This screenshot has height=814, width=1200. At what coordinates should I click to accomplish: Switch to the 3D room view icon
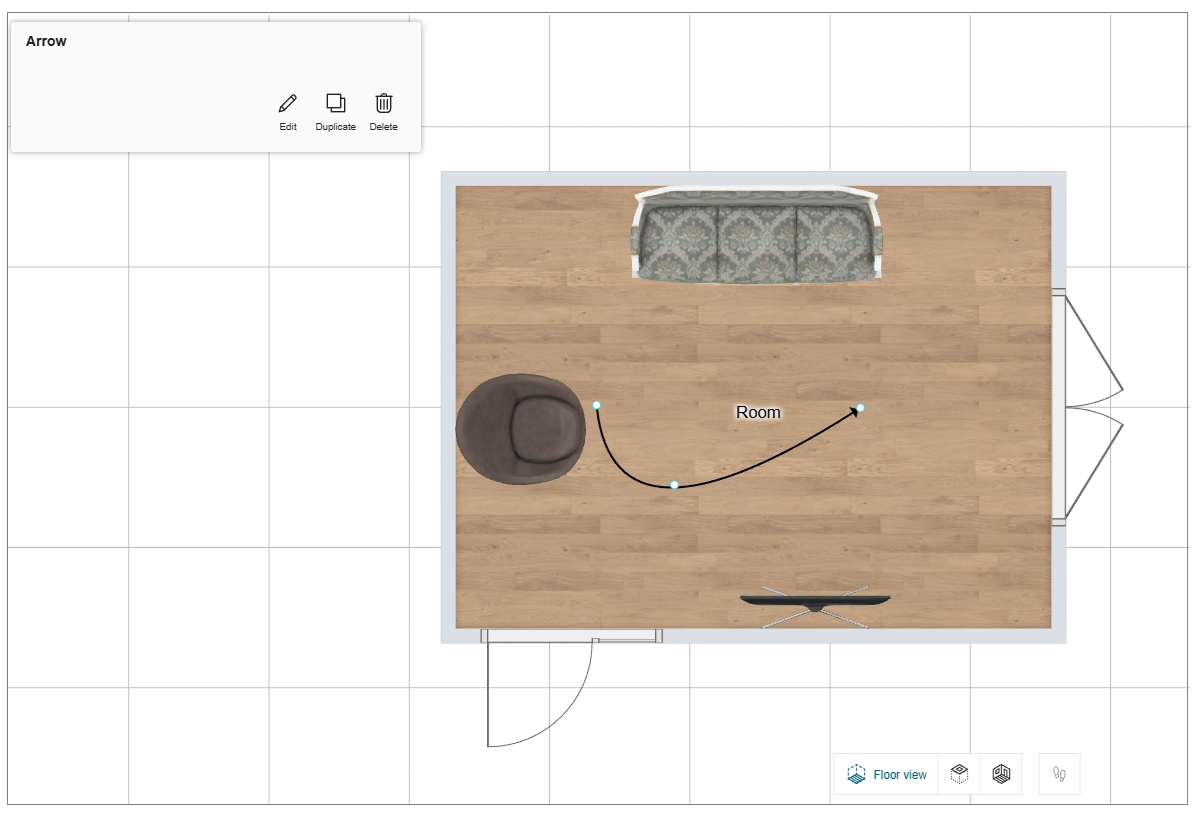(x=1001, y=774)
